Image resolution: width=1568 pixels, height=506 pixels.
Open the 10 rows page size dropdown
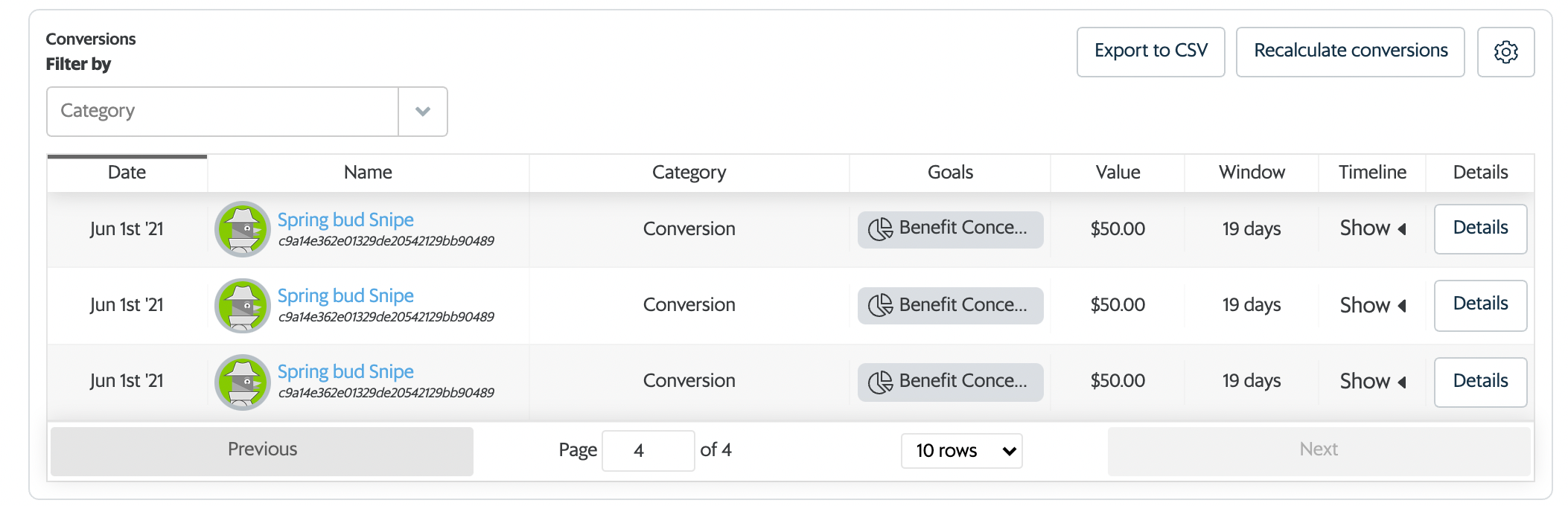tap(961, 450)
